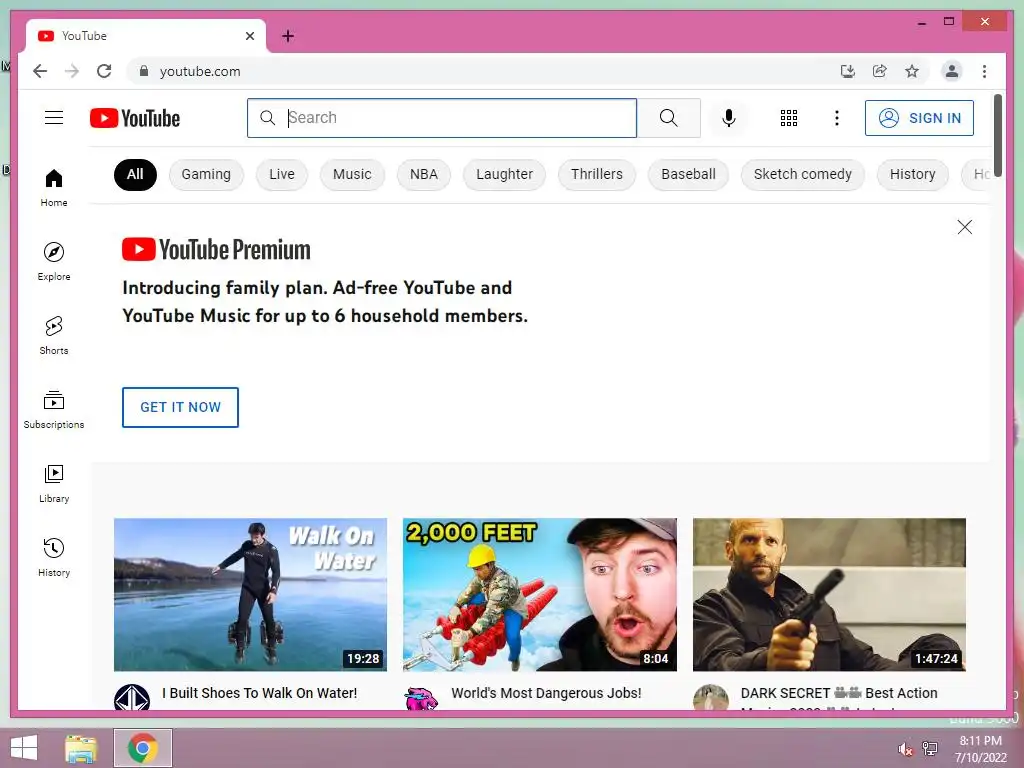Image resolution: width=1024 pixels, height=768 pixels.
Task: Focus the YouTube search field
Action: pos(441,118)
